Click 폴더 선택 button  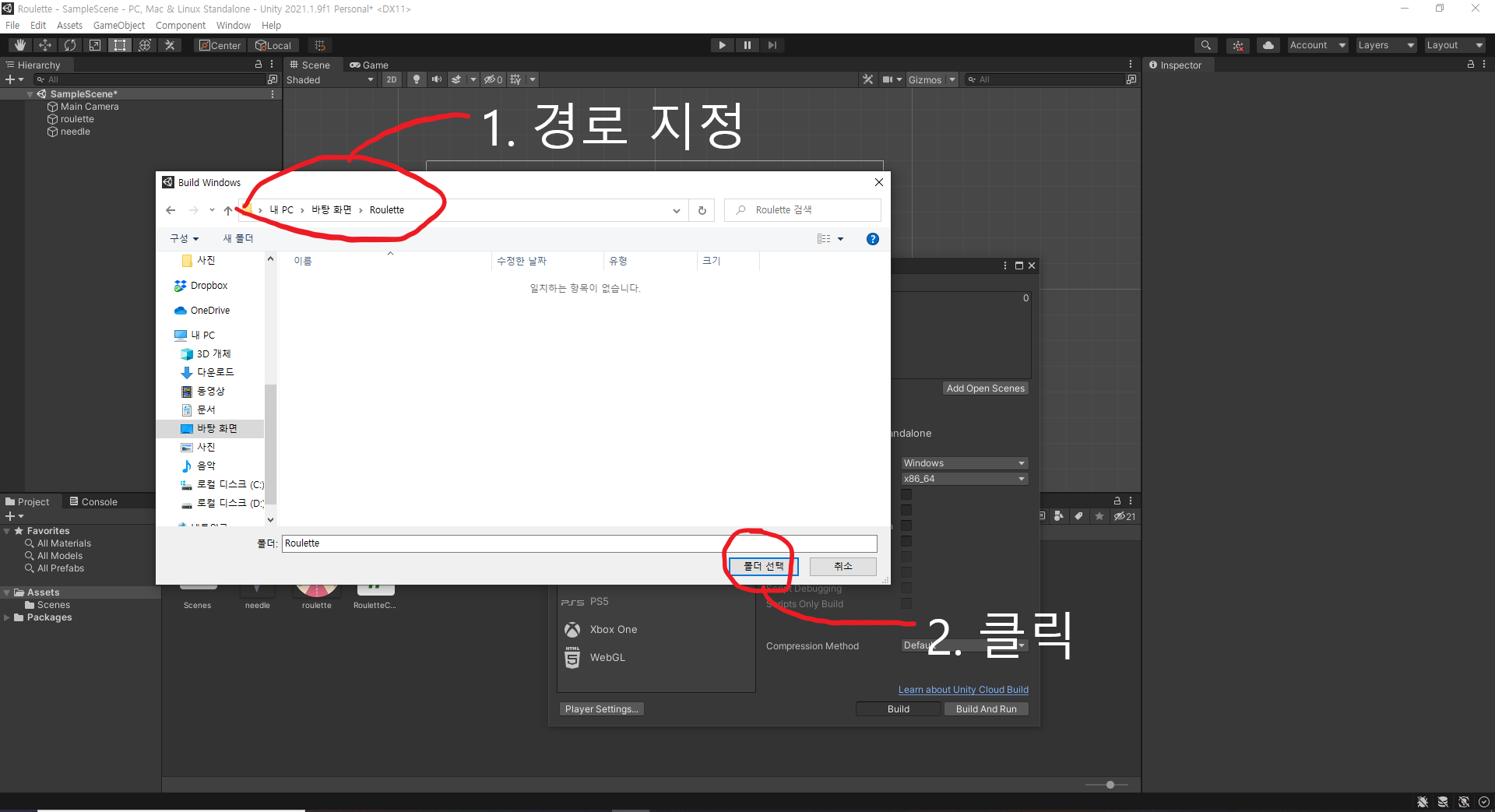click(763, 566)
